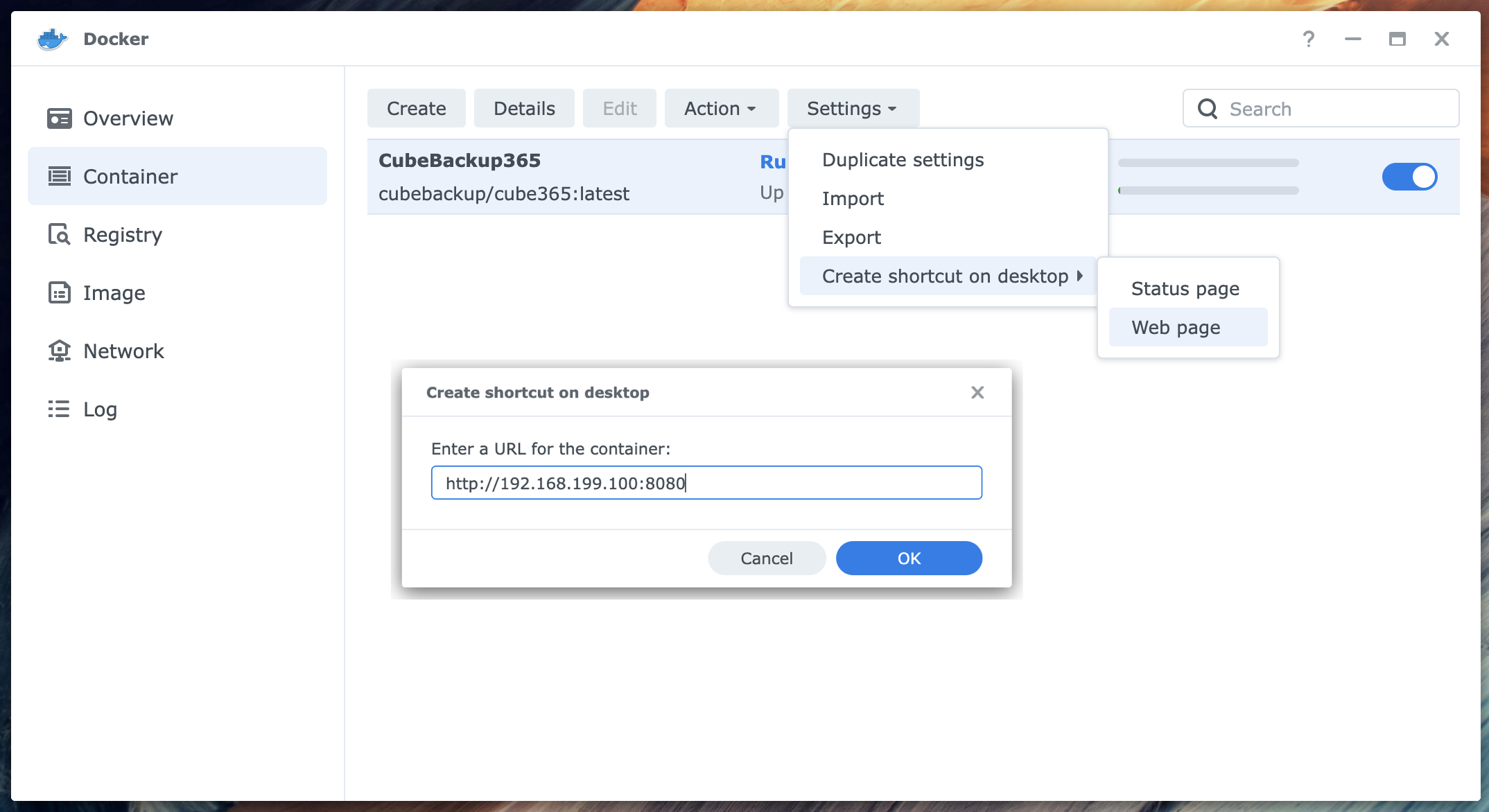The width and height of the screenshot is (1489, 812).
Task: Collapse the Settings dropdown
Action: pyautogui.click(x=853, y=108)
